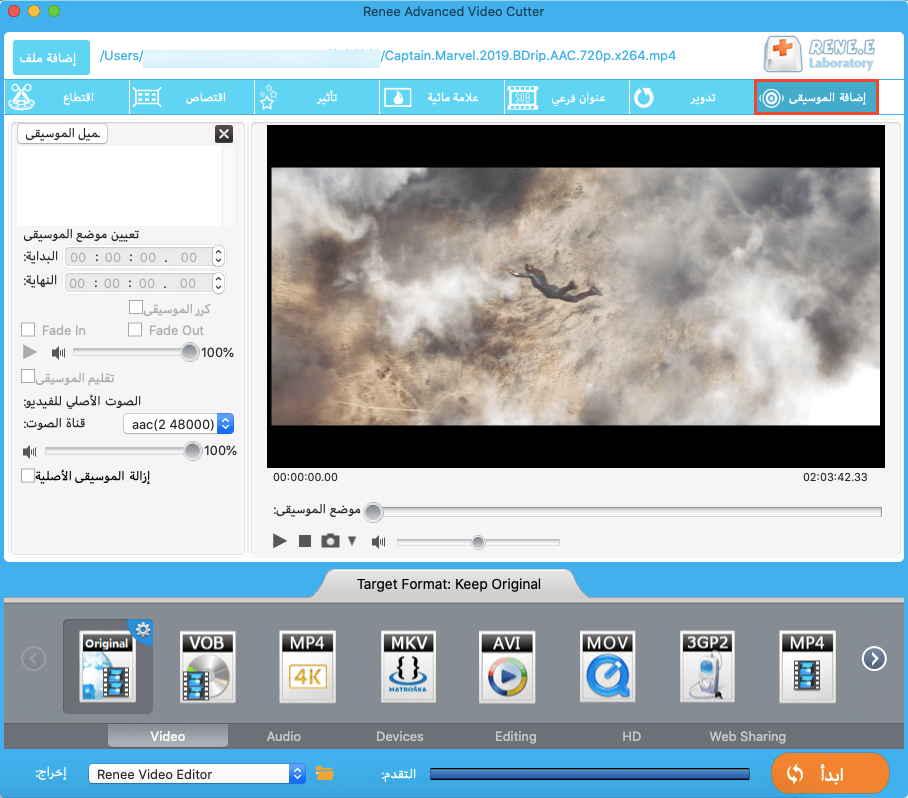
Task: Select the MP4 4K format icon
Action: point(307,666)
